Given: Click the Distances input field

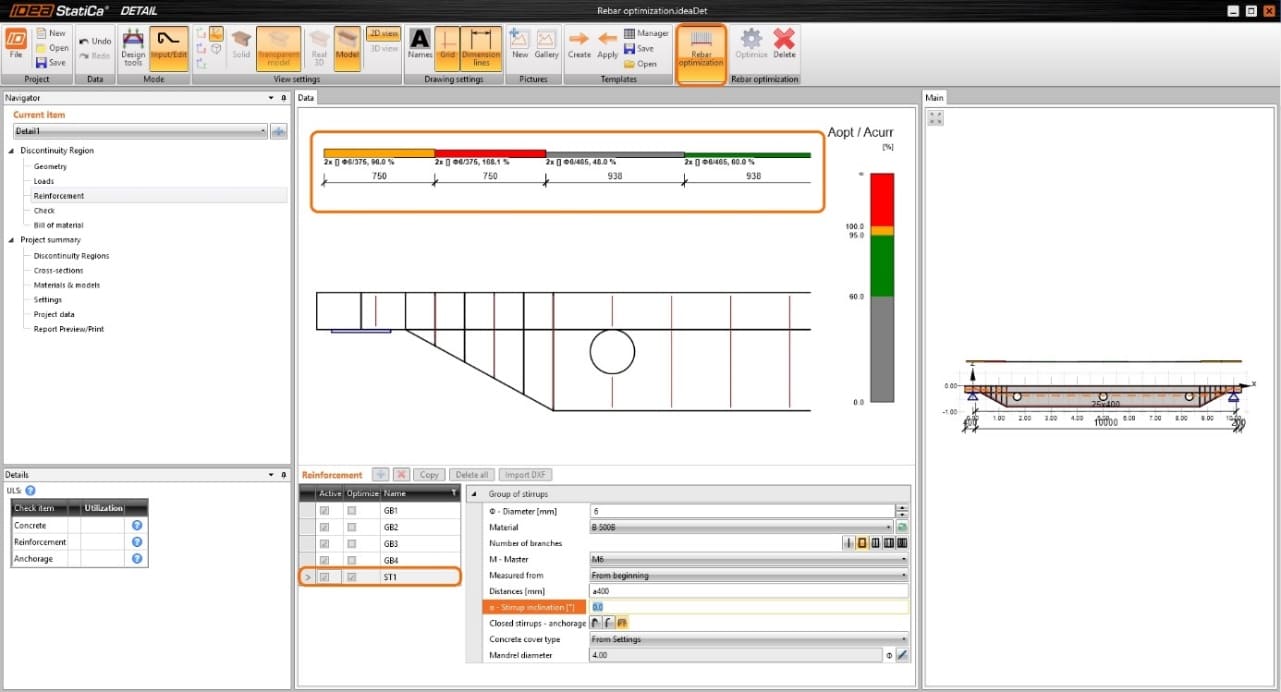Looking at the screenshot, I should click(x=749, y=591).
